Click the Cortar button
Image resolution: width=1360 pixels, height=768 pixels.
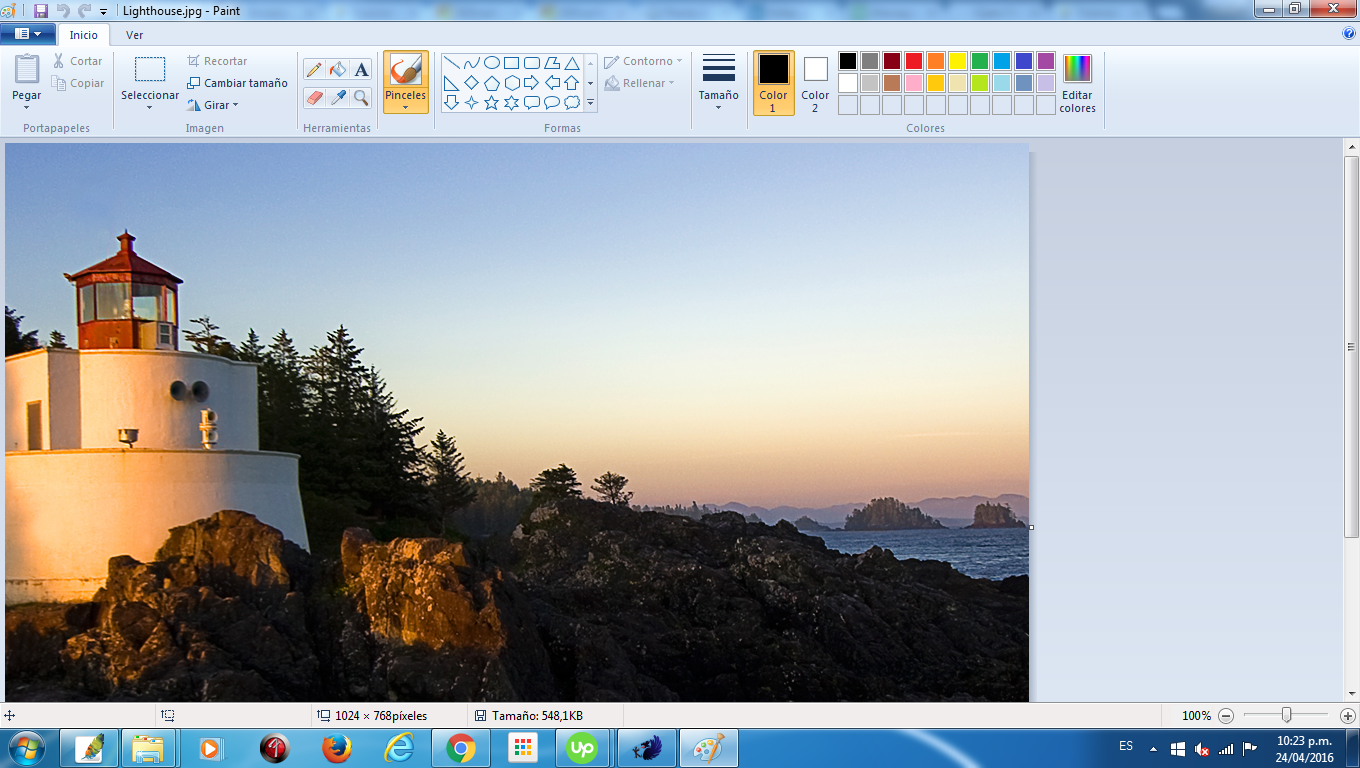pyautogui.click(x=77, y=61)
